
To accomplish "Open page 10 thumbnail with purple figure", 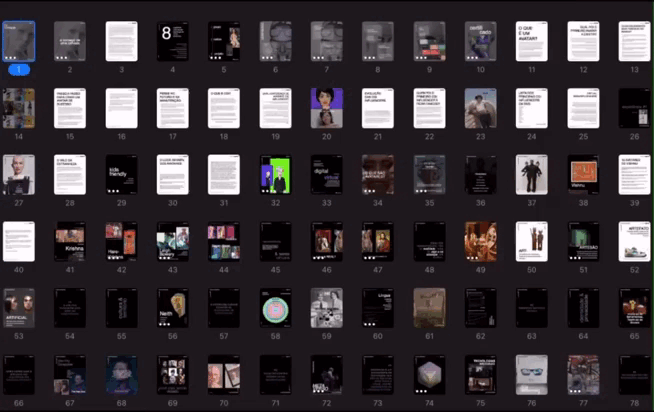I will click(480, 41).
